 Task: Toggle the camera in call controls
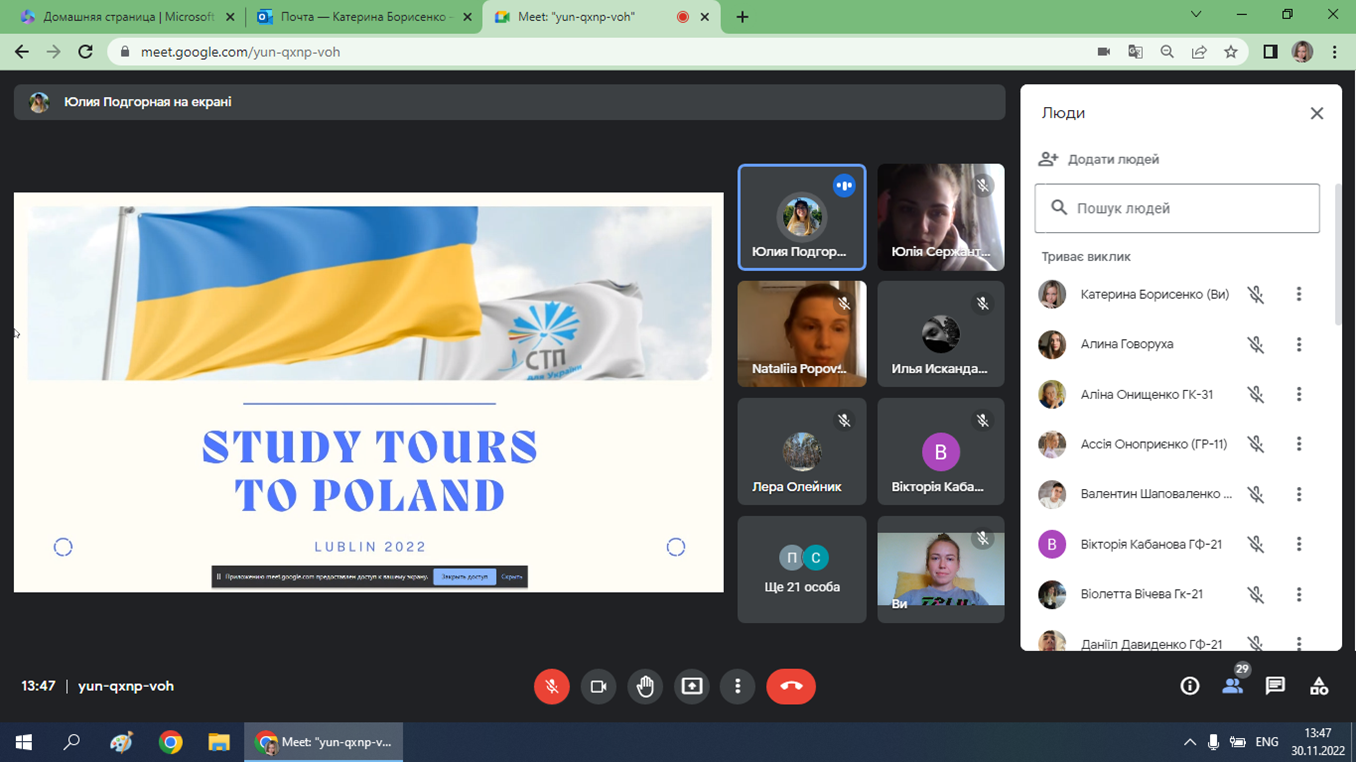598,686
